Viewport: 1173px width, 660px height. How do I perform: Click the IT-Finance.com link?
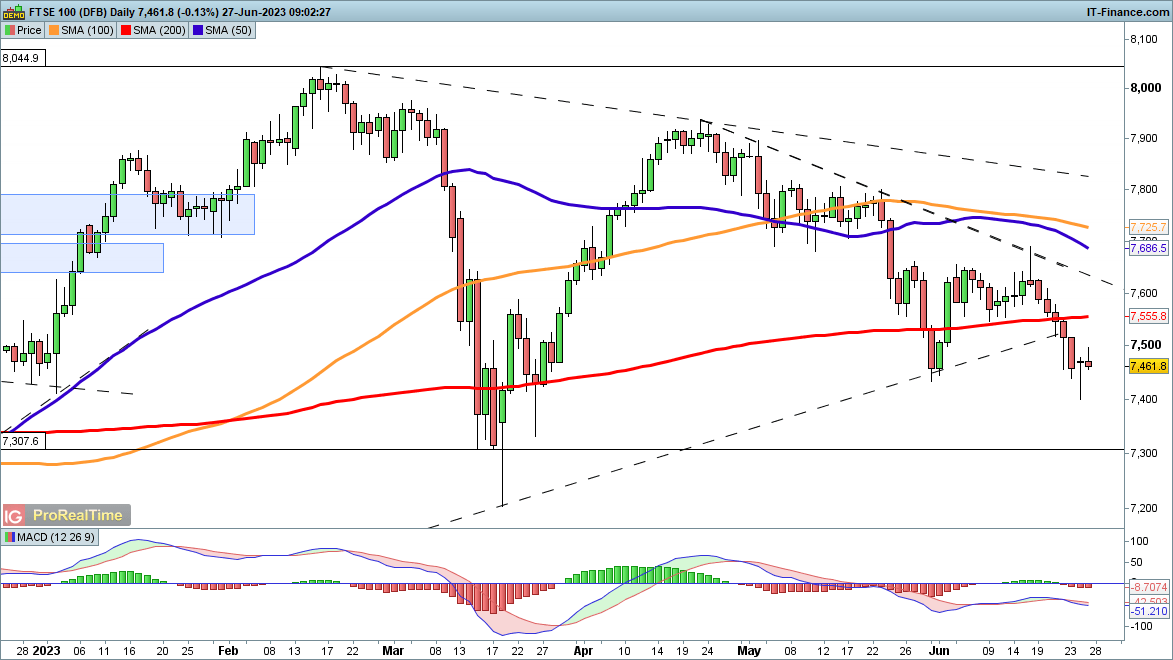[1127, 11]
